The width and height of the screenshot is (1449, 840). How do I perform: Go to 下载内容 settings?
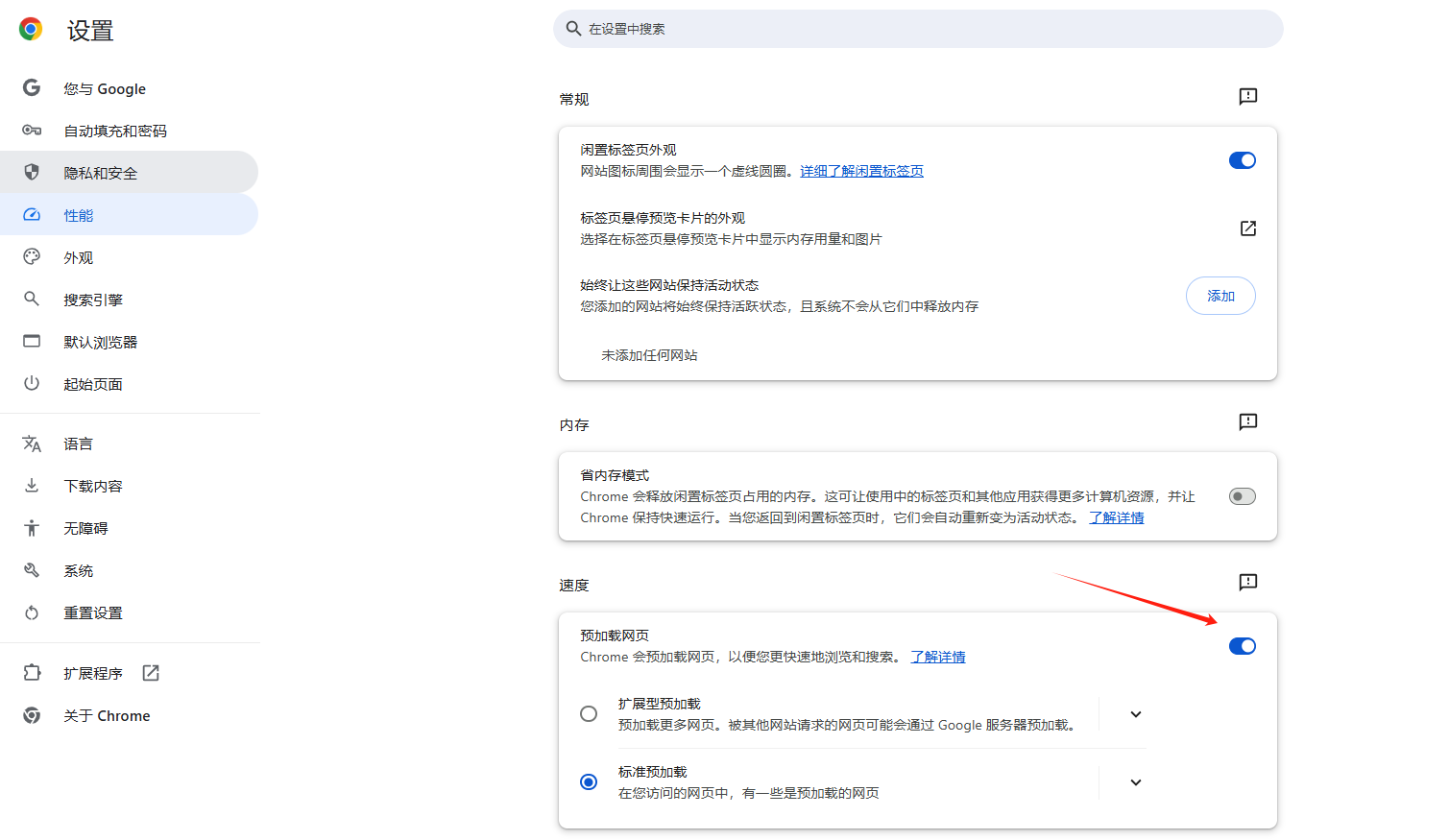tap(129, 486)
